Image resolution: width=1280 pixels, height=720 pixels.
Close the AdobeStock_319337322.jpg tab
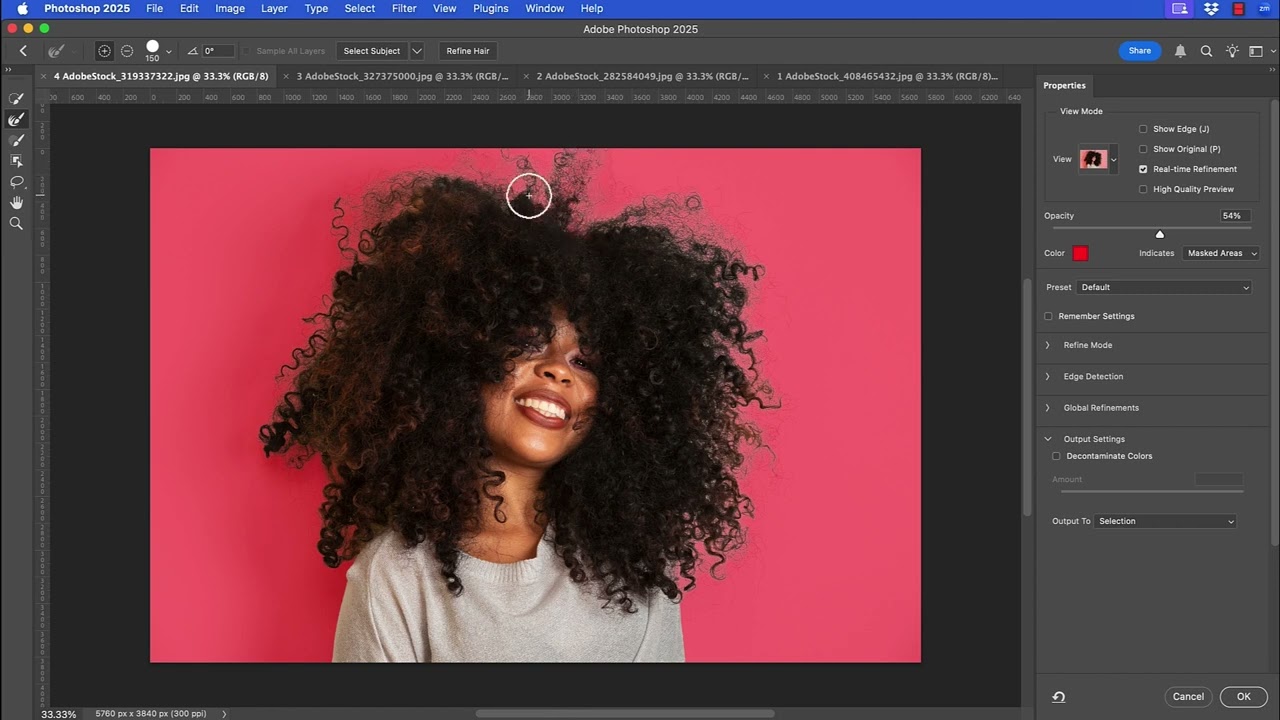pyautogui.click(x=43, y=76)
